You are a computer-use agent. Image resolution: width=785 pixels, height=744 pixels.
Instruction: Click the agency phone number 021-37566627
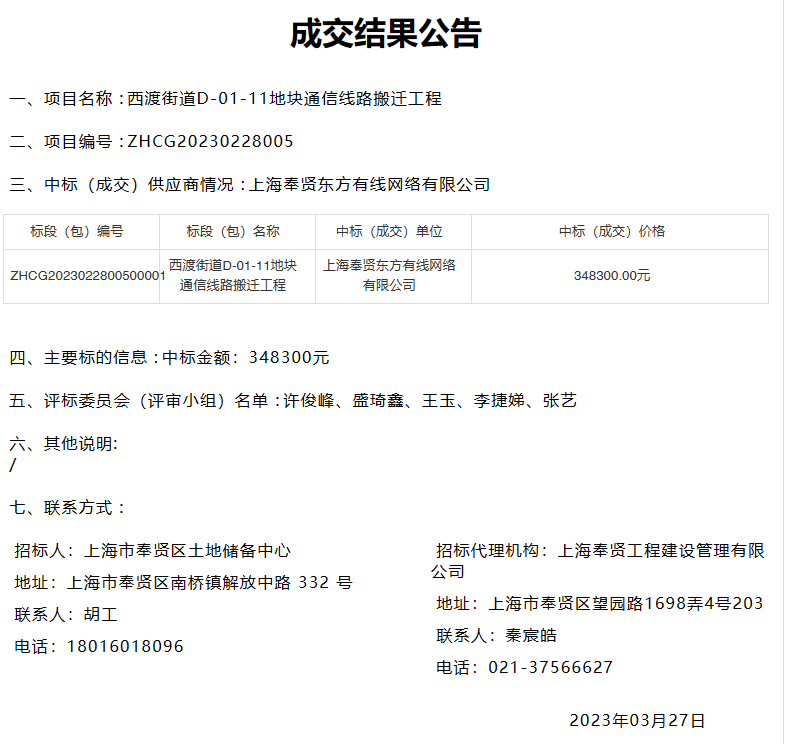[x=550, y=667]
